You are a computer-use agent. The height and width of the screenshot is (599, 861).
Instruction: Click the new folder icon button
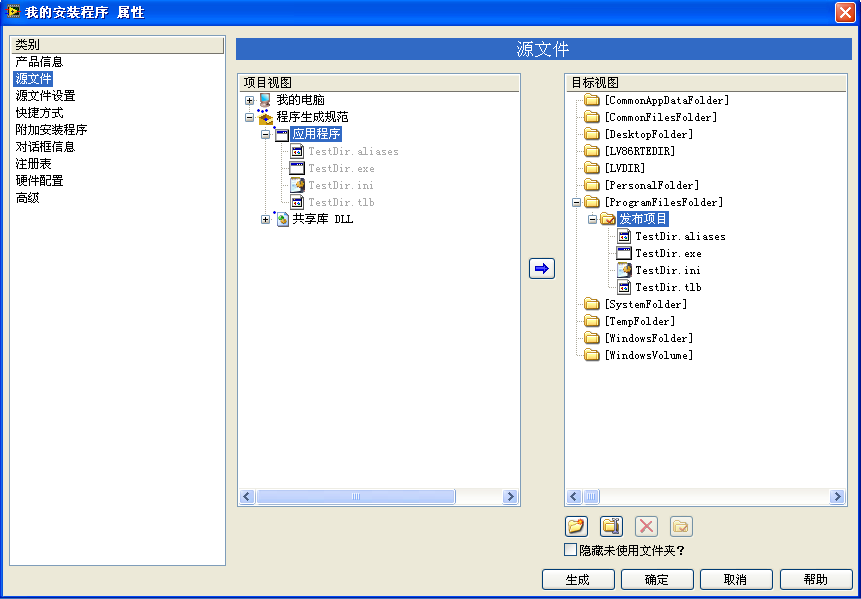pos(576,526)
